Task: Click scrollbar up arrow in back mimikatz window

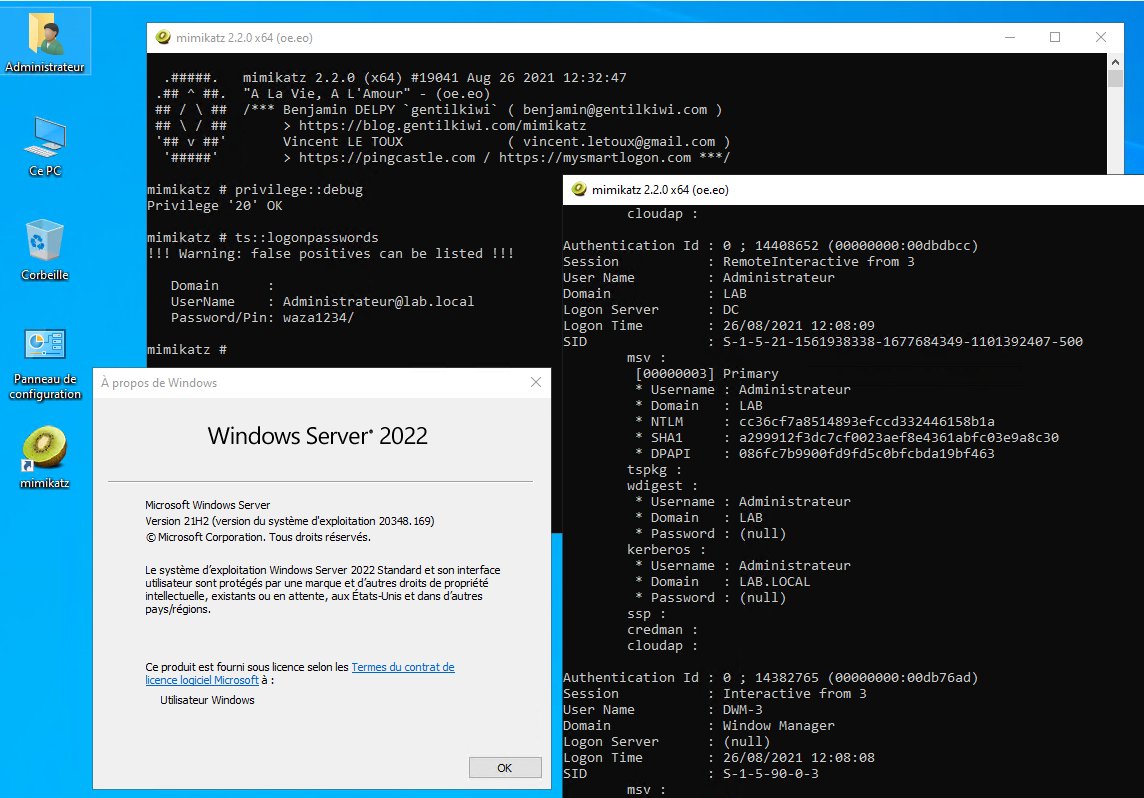Action: coord(1115,62)
